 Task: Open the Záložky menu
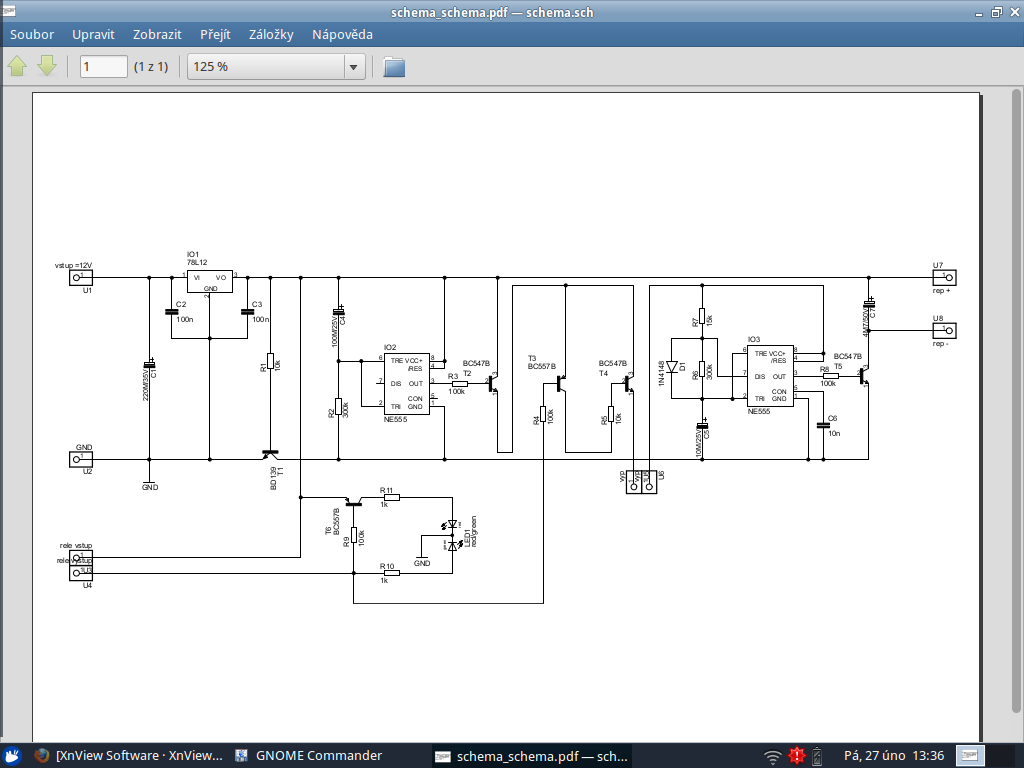pyautogui.click(x=271, y=34)
